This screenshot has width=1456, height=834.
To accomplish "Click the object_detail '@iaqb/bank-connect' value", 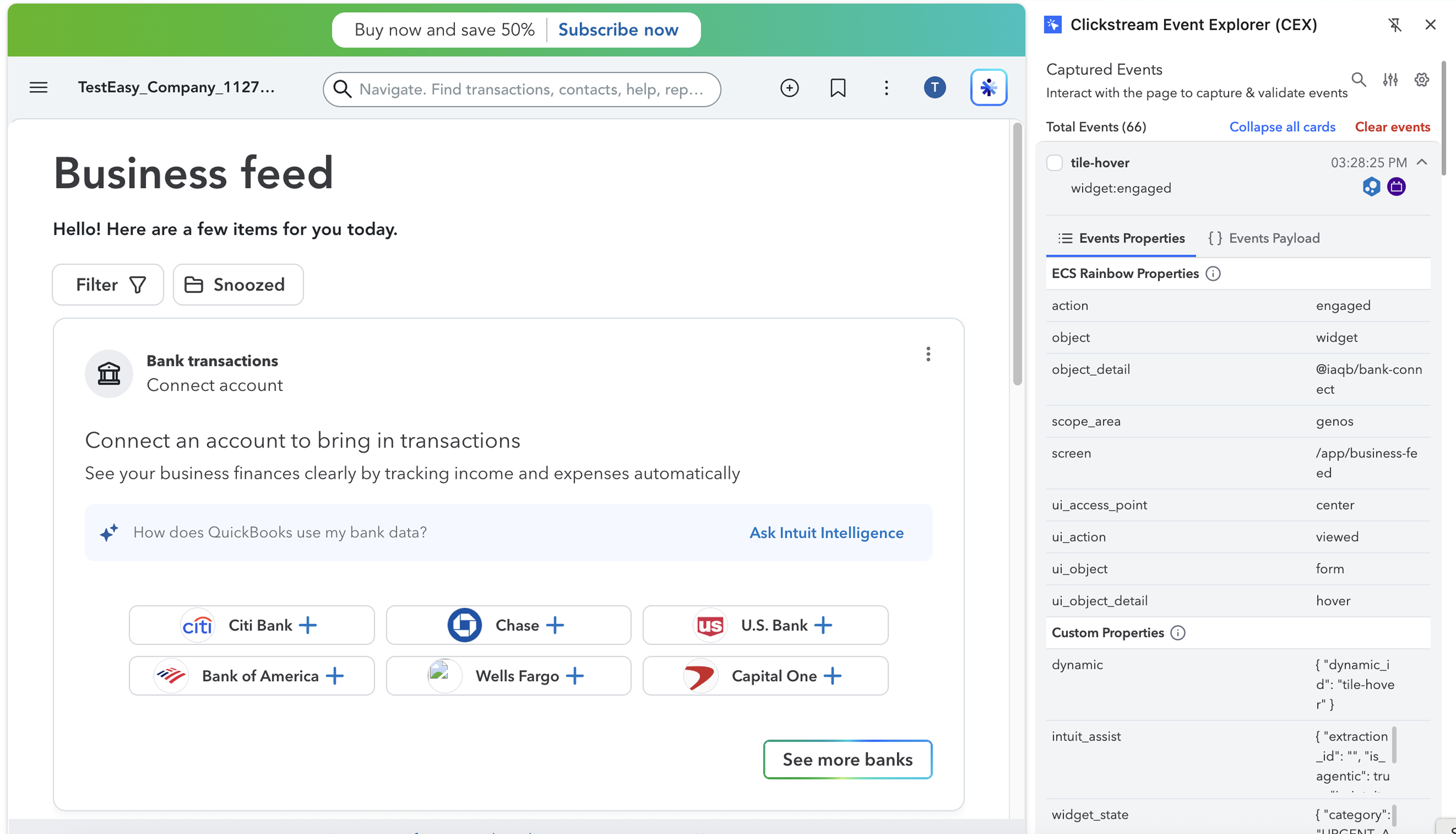I will [x=1369, y=379].
